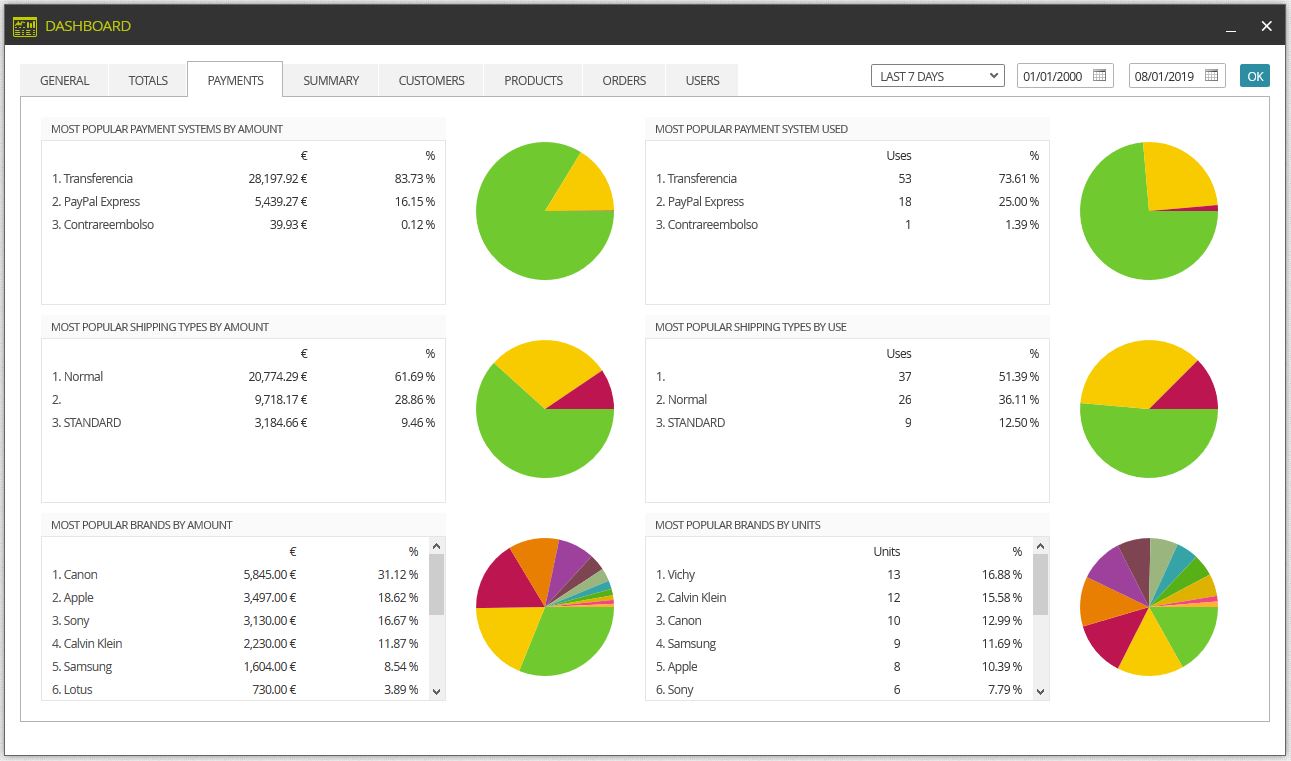Open calendar picker for start date 01/01/2000

click(1100, 76)
